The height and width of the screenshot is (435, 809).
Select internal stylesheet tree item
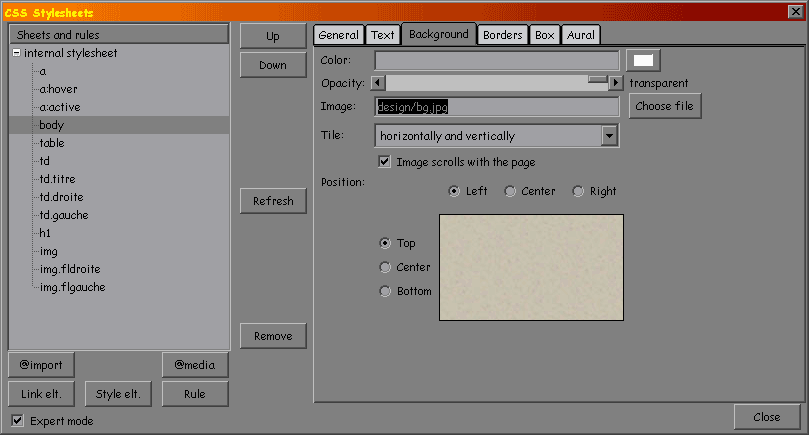71,53
